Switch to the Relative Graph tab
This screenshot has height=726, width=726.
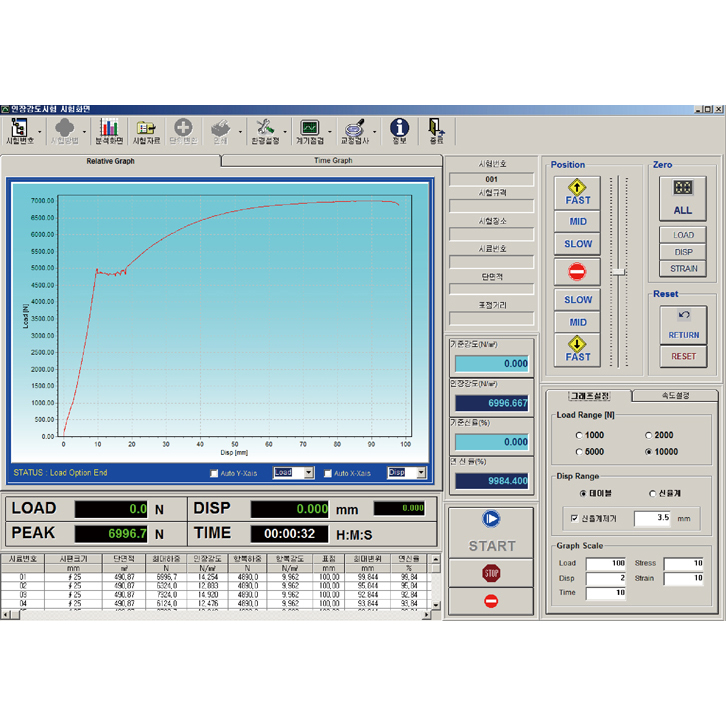click(x=110, y=161)
